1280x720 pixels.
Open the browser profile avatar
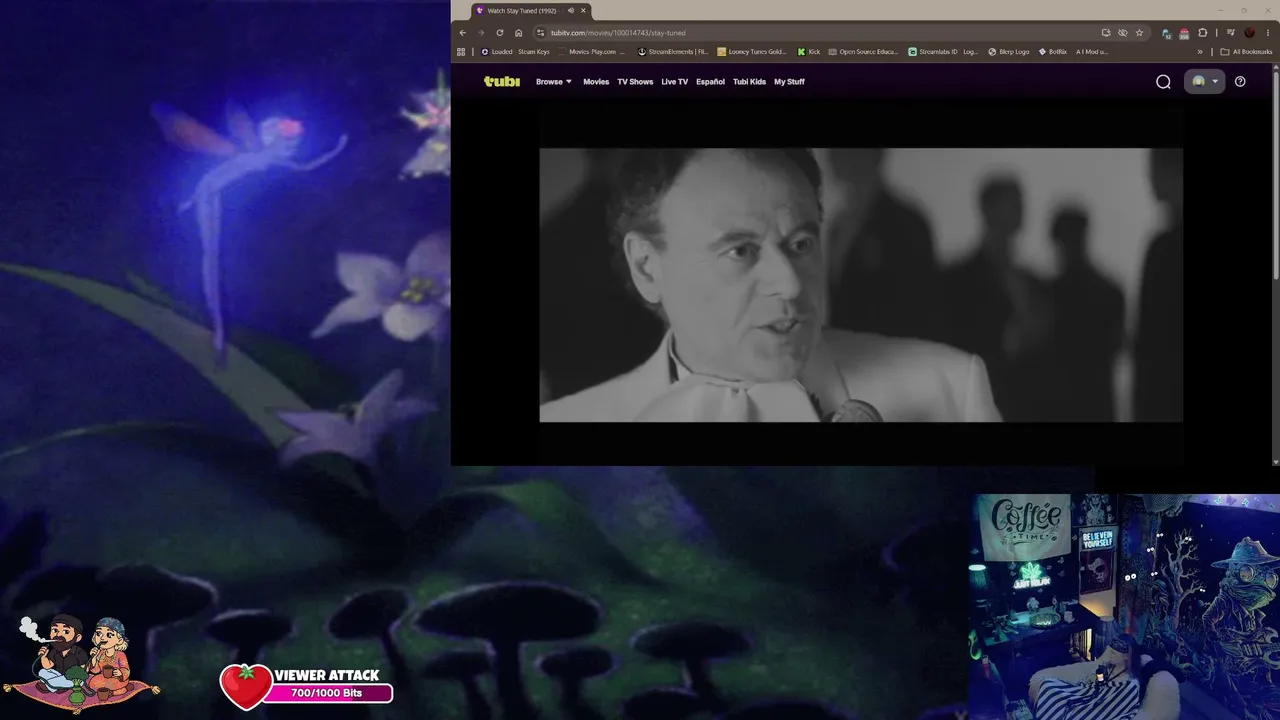(x=1249, y=33)
